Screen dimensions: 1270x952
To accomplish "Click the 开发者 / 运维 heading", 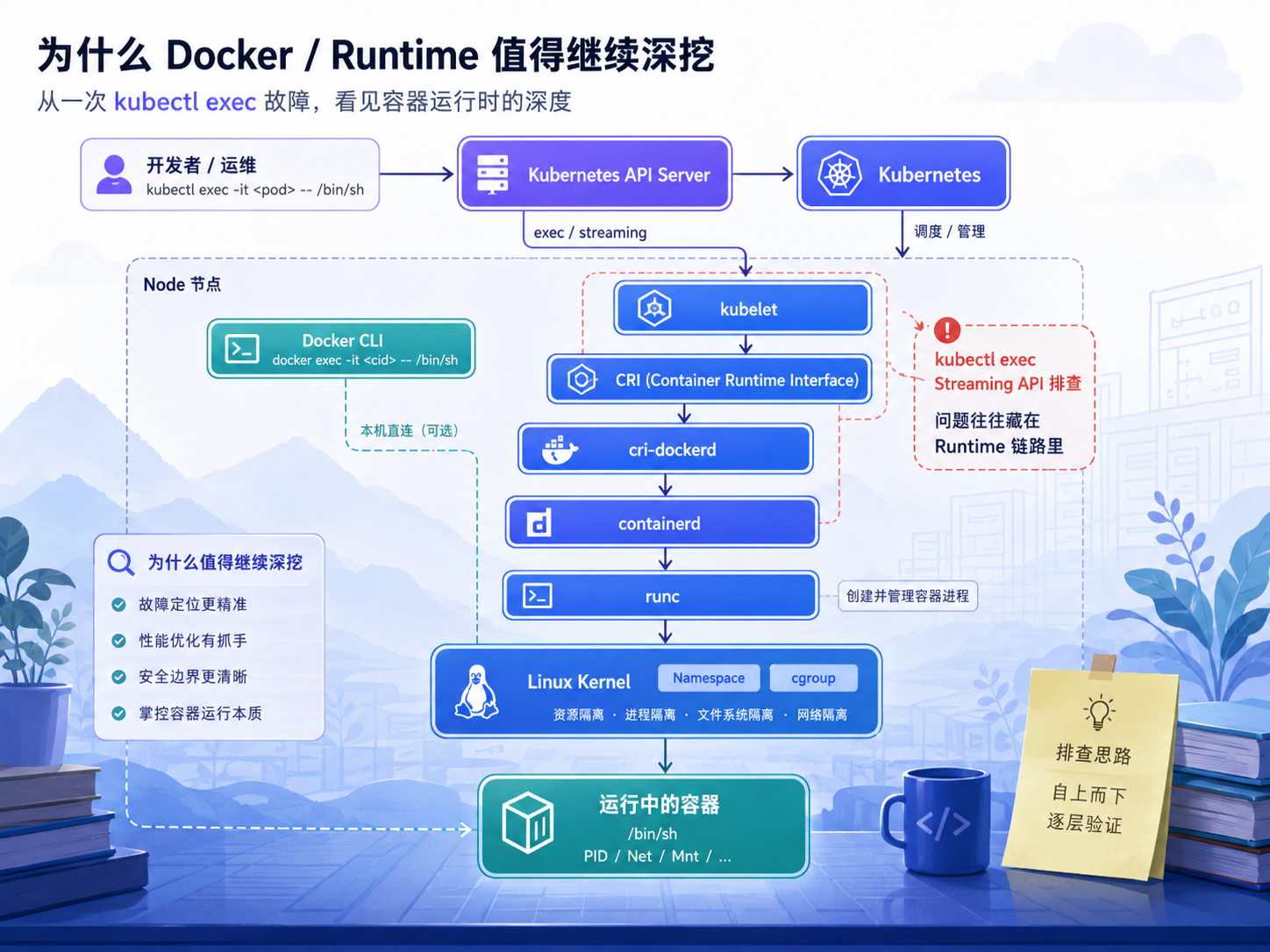I will pos(201,165).
